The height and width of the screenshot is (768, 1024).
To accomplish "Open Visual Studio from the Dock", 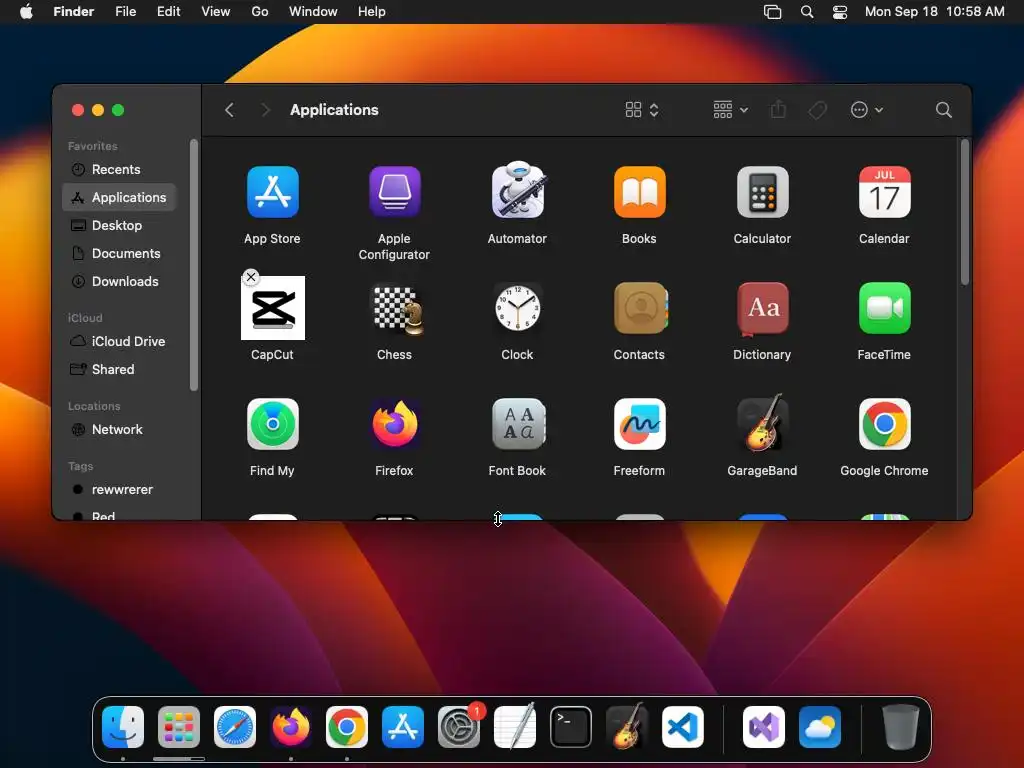I will coord(764,727).
